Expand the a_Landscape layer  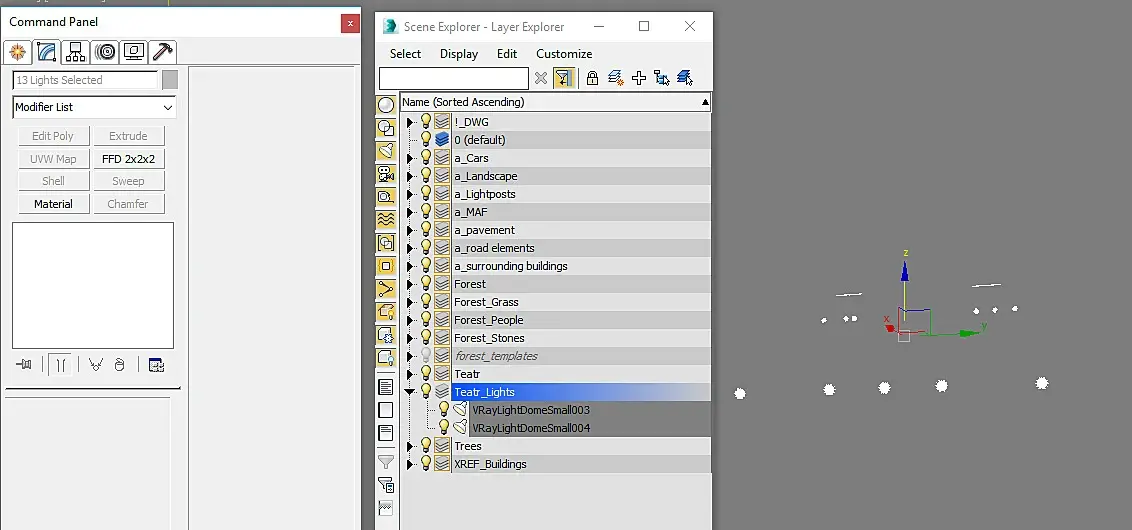(x=410, y=176)
